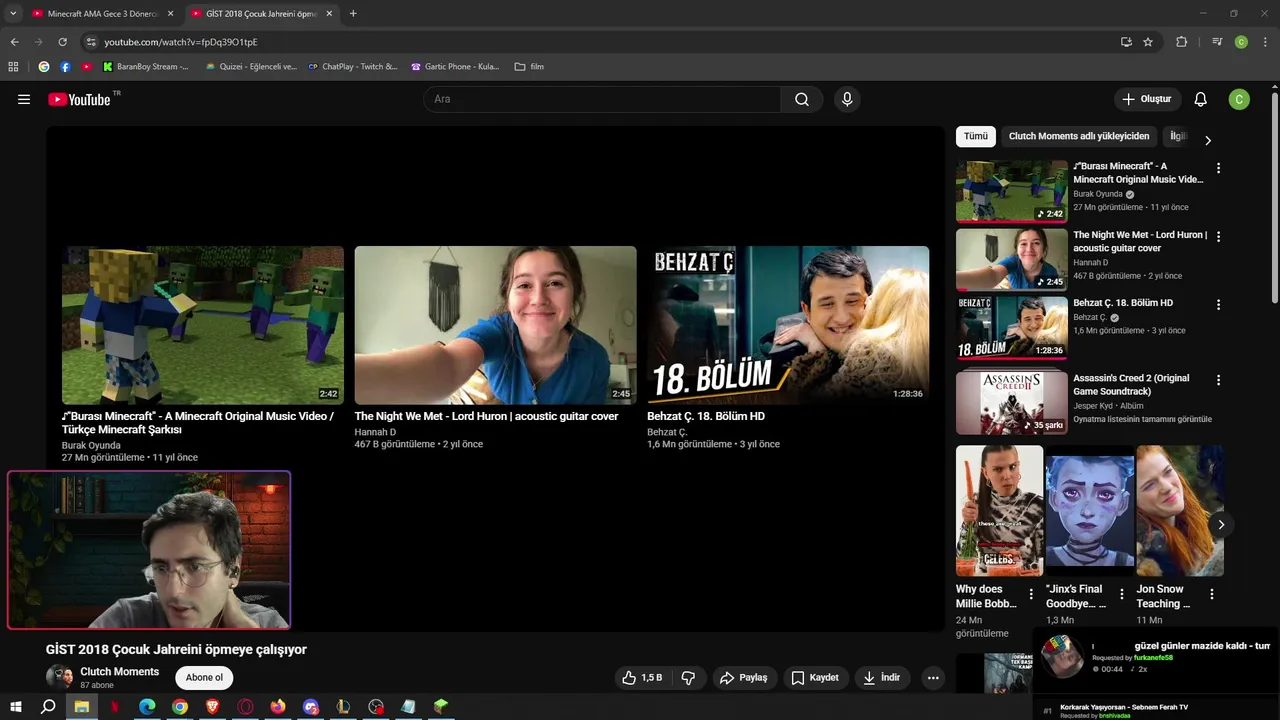1280x720 pixels.
Task: Go back to the previous page
Action: point(14,42)
